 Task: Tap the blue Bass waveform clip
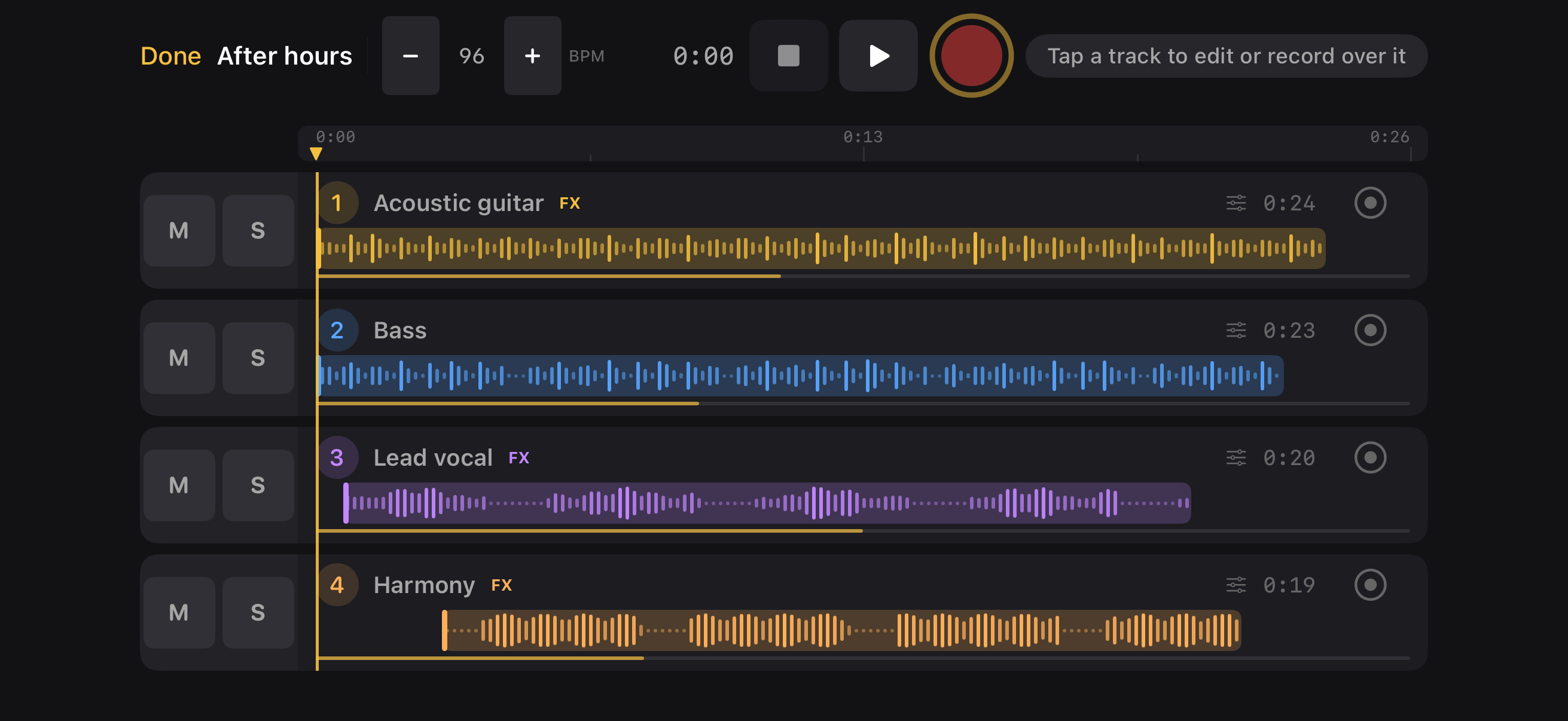pyautogui.click(x=800, y=375)
